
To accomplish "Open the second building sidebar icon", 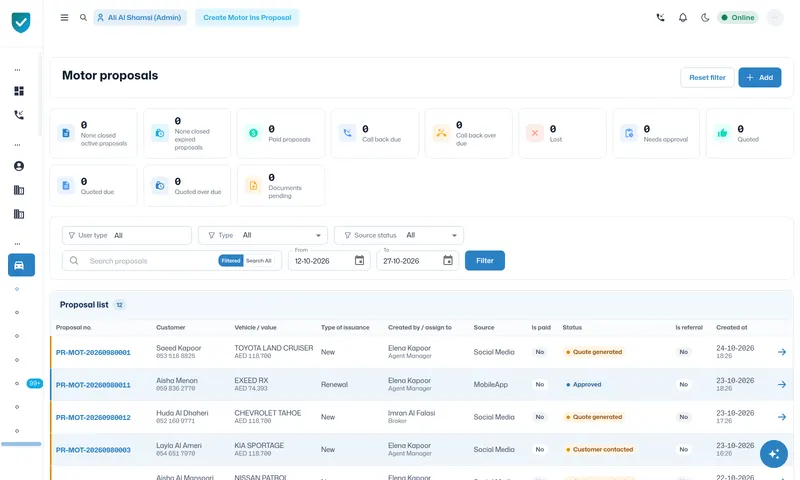I will click(19, 214).
